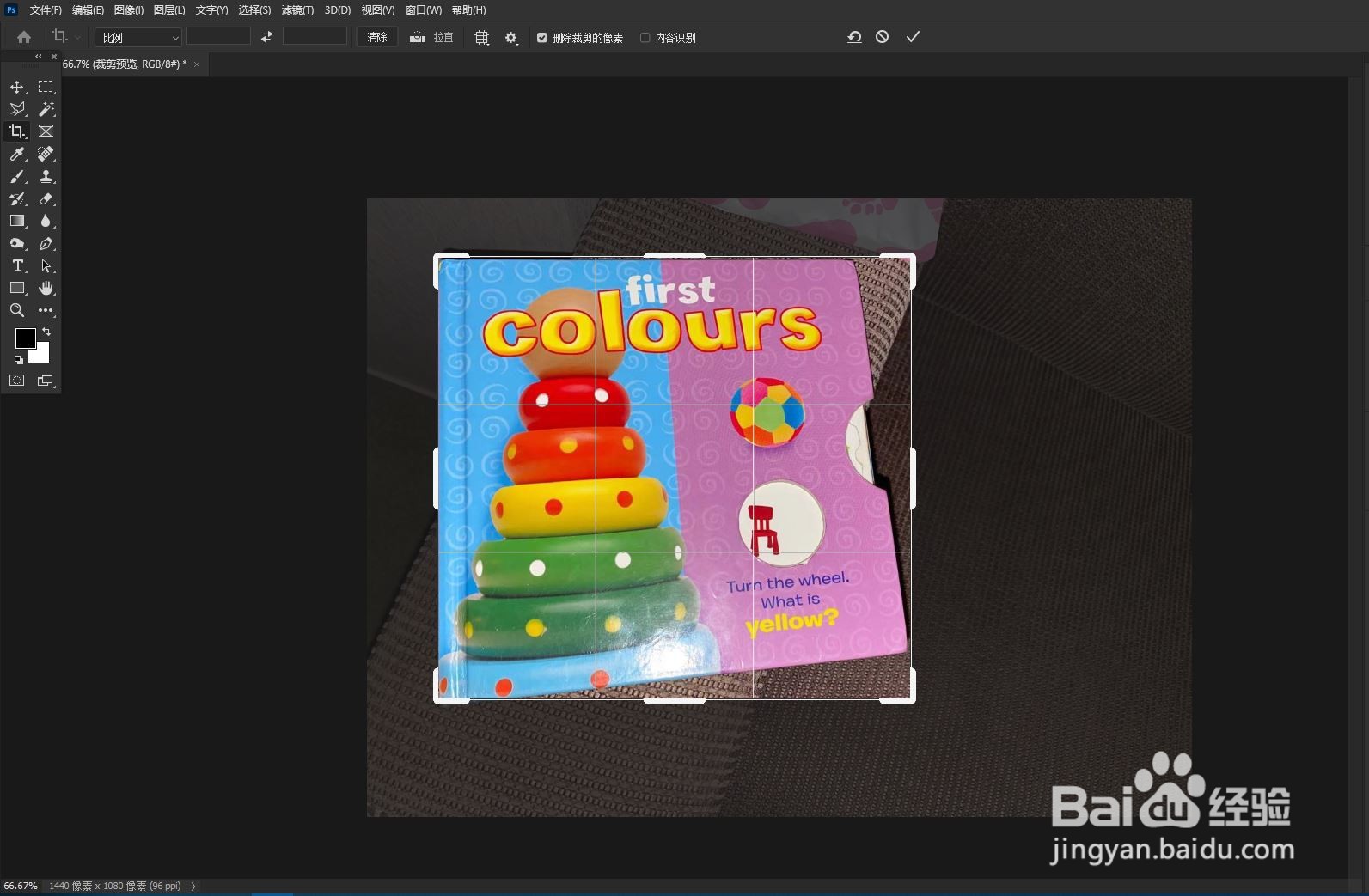Reset default foreground and background colors
Image resolution: width=1369 pixels, height=896 pixels.
pyautogui.click(x=19, y=359)
